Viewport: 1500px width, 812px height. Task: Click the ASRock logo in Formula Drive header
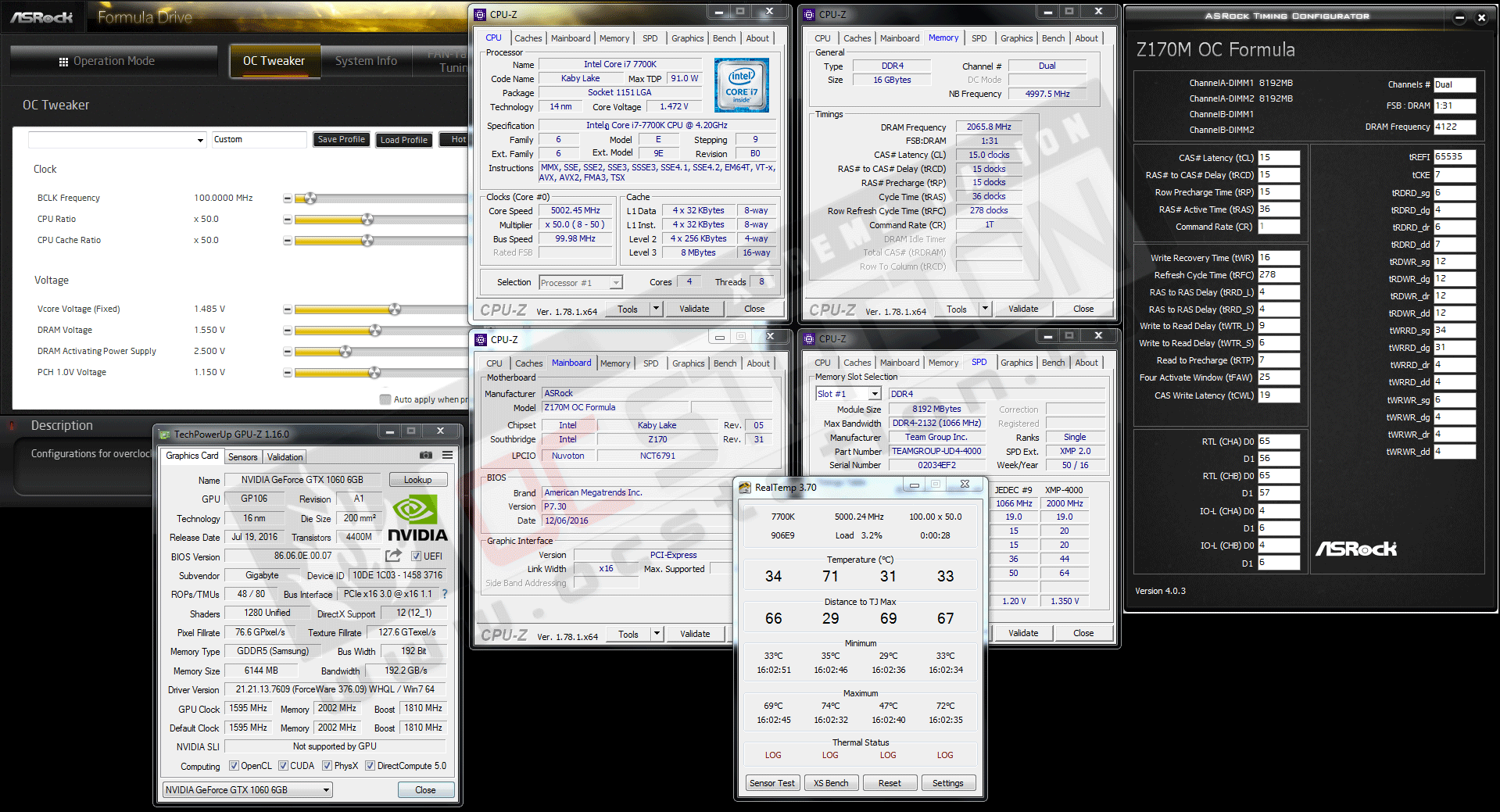[42, 16]
